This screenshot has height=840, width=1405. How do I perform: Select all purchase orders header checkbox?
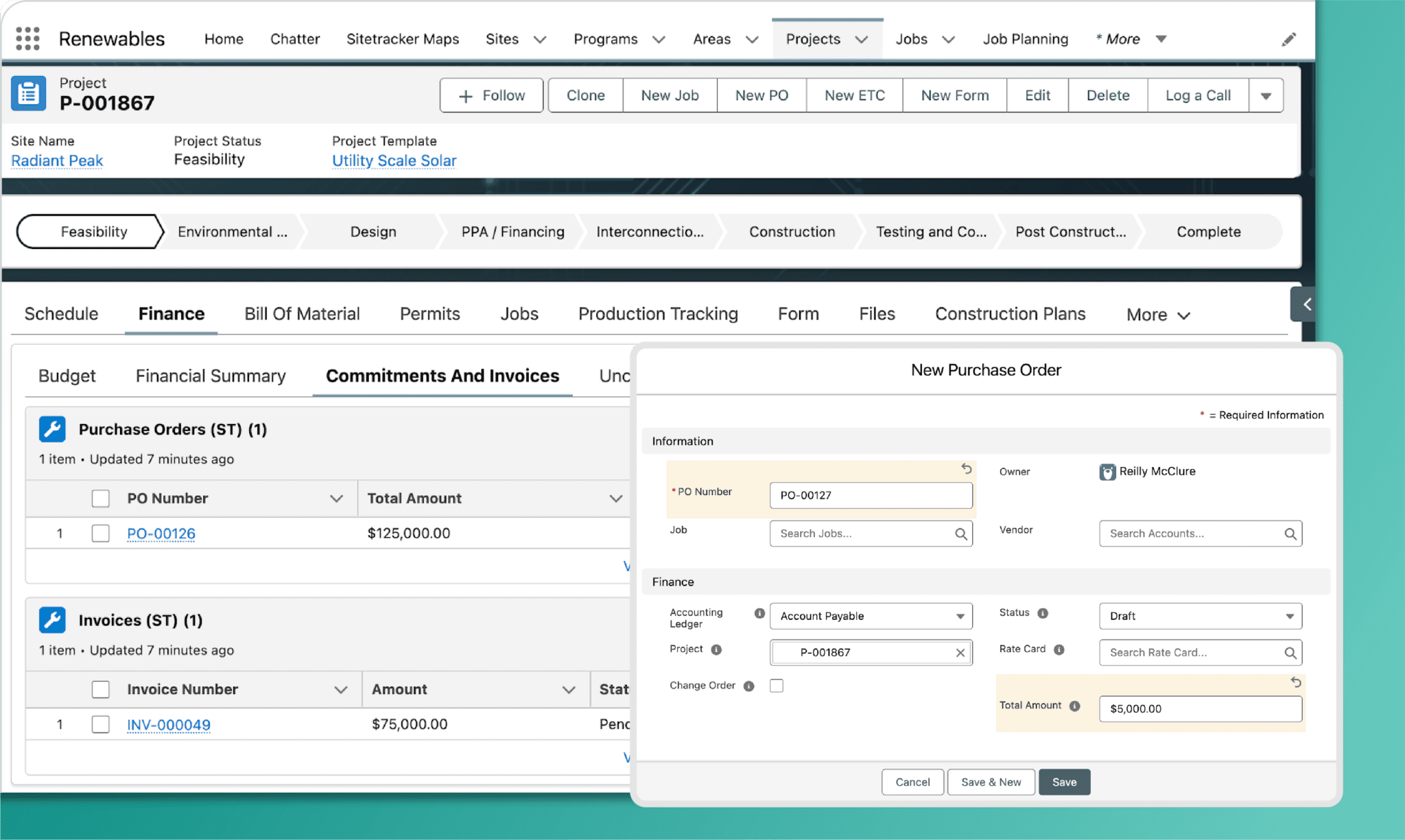click(101, 499)
